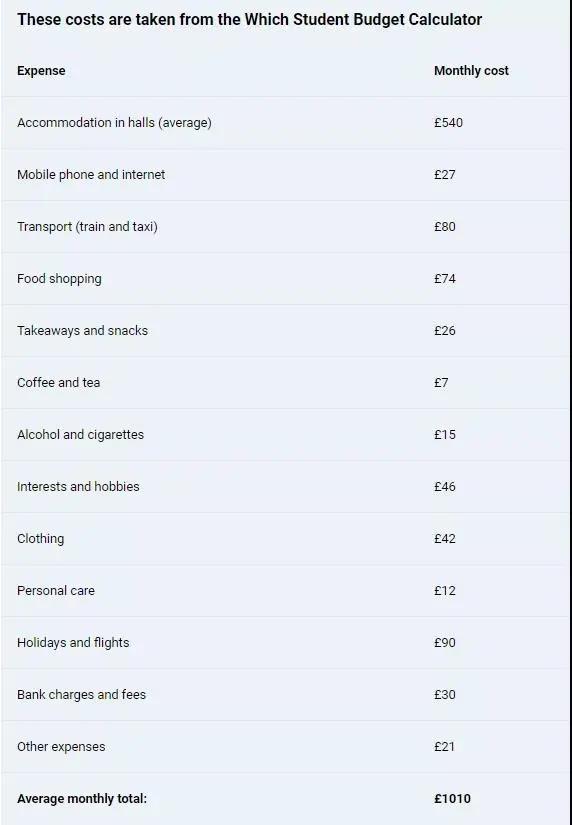Click the Personal care label
This screenshot has height=825, width=572.
pyautogui.click(x=56, y=590)
